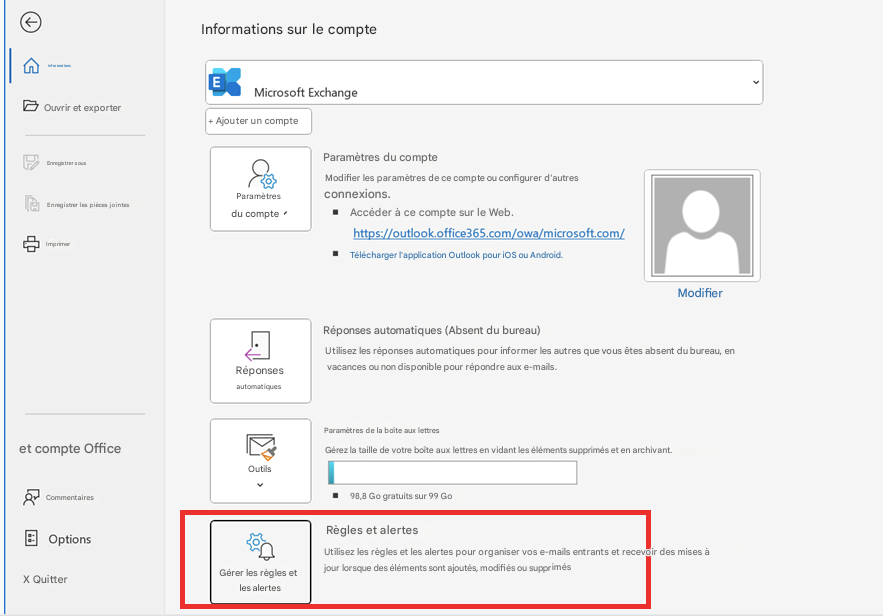Screen dimensions: 883x616
Task: Open Paramètres du compte
Action: 260,188
